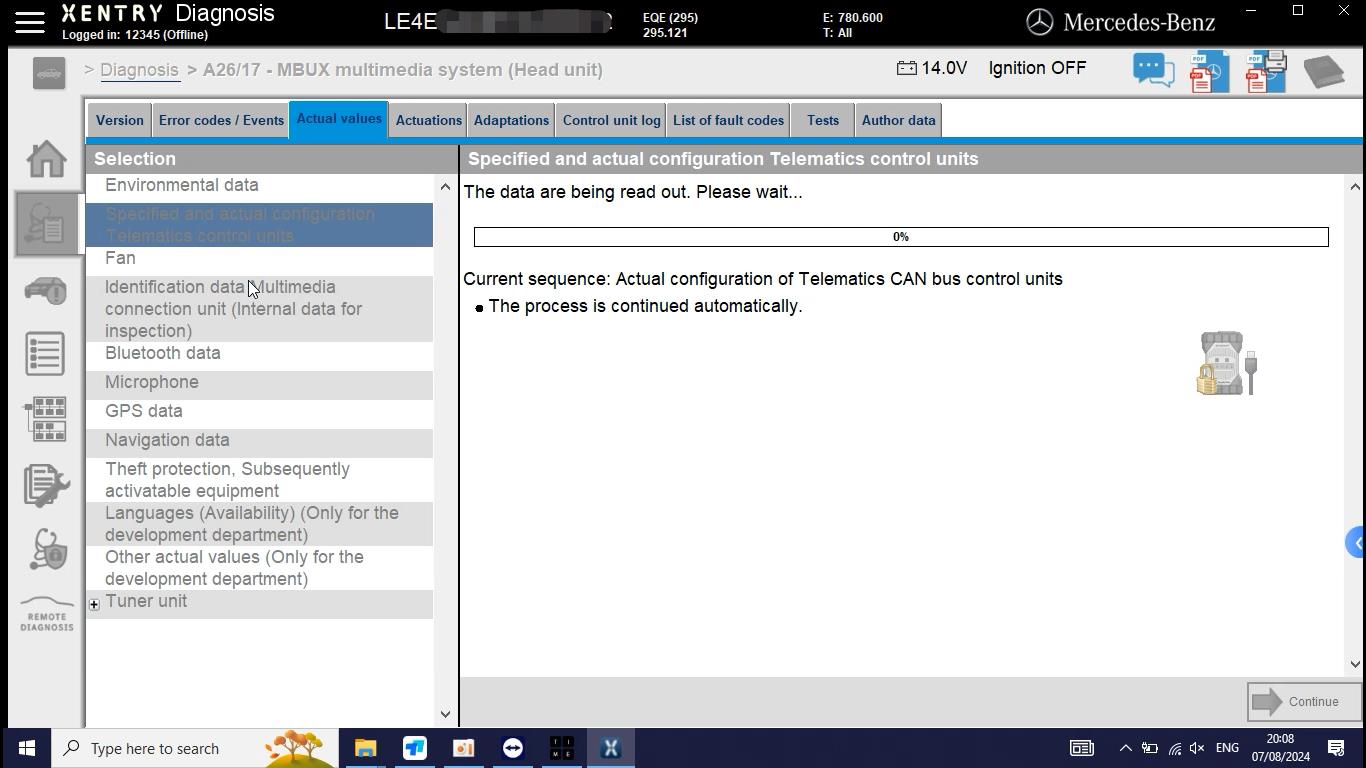Open the Windows Start menu
The image size is (1366, 768).
tap(26, 748)
